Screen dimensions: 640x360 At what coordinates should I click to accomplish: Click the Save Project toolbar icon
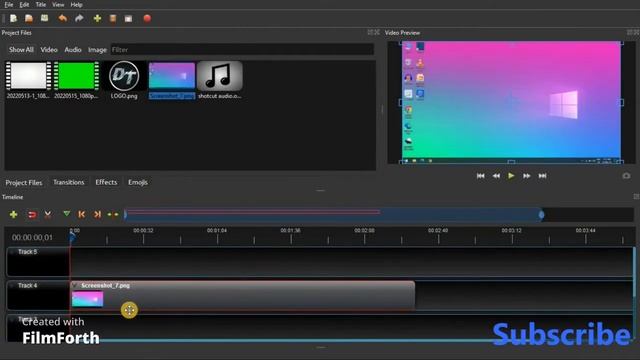pos(44,18)
